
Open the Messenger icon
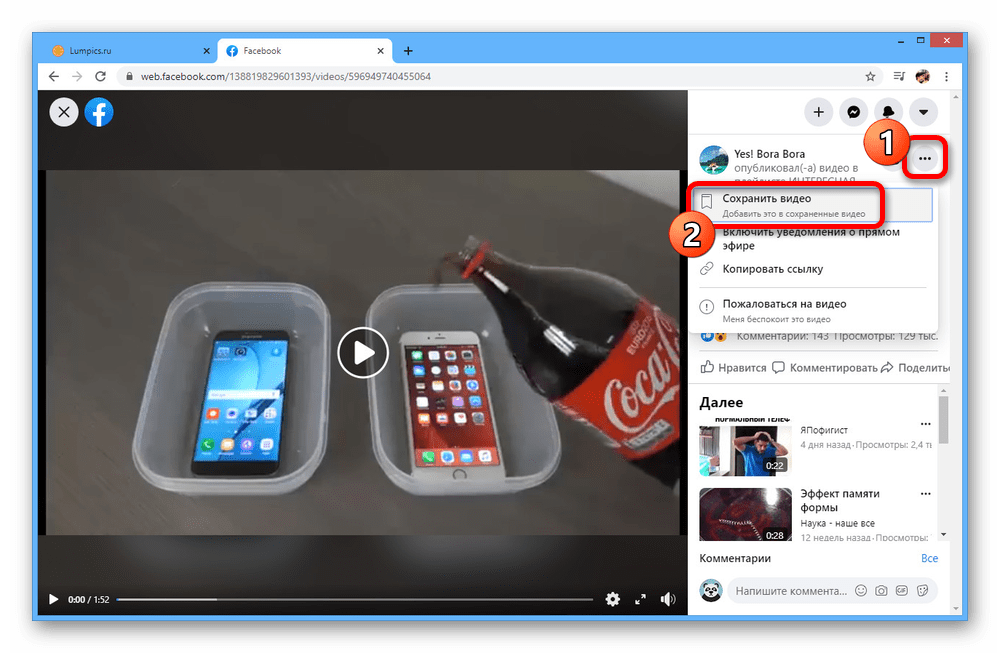coord(853,113)
